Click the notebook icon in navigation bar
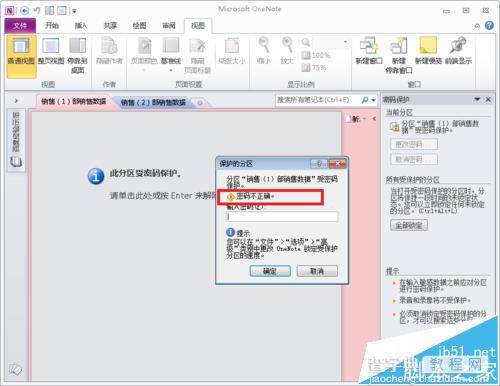 [x=16, y=162]
